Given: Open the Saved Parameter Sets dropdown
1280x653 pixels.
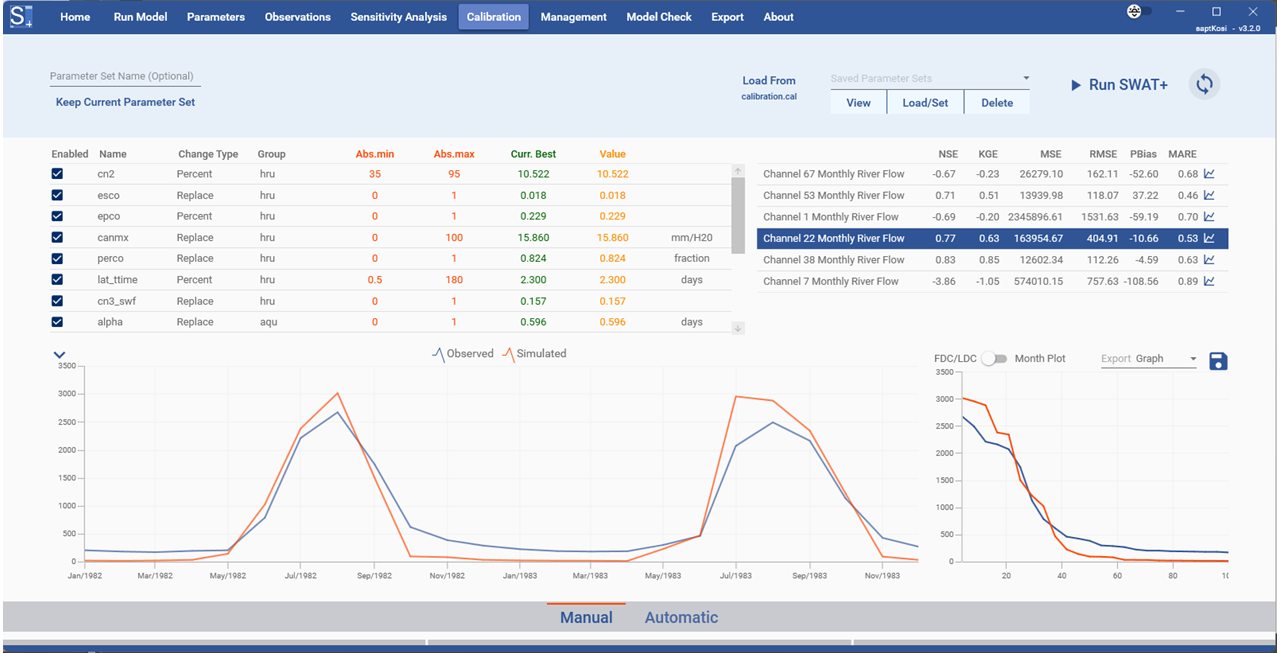Looking at the screenshot, I should (930, 79).
